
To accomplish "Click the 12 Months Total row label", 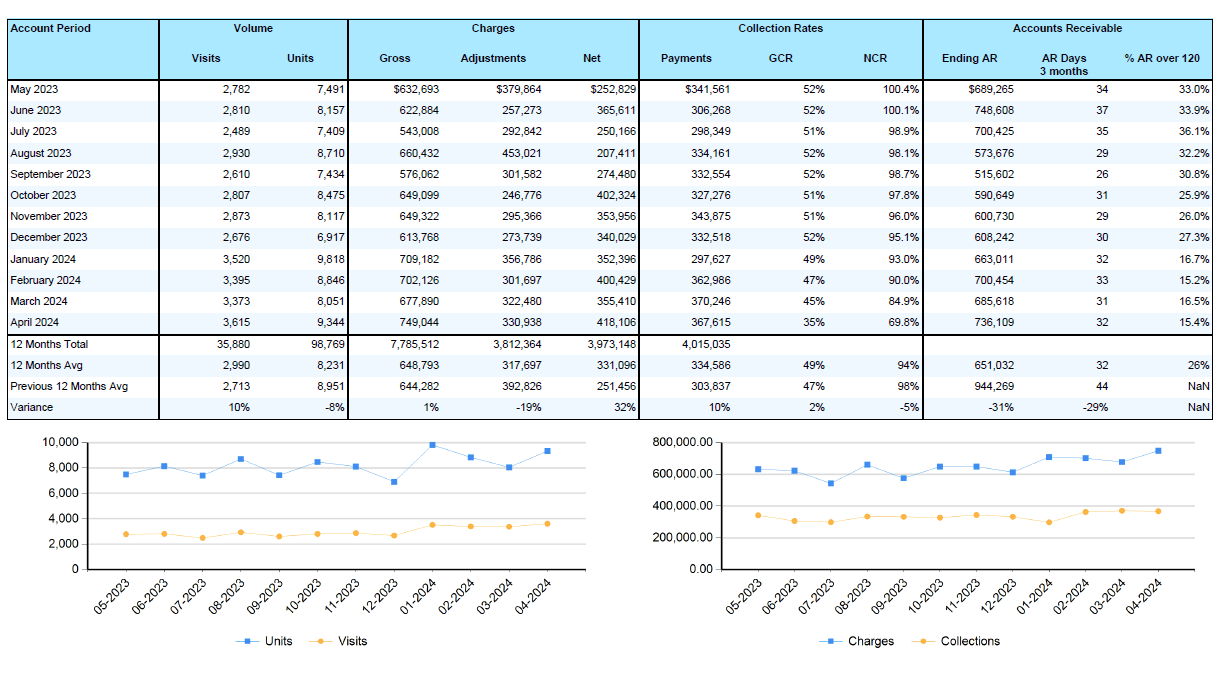I will [x=49, y=344].
